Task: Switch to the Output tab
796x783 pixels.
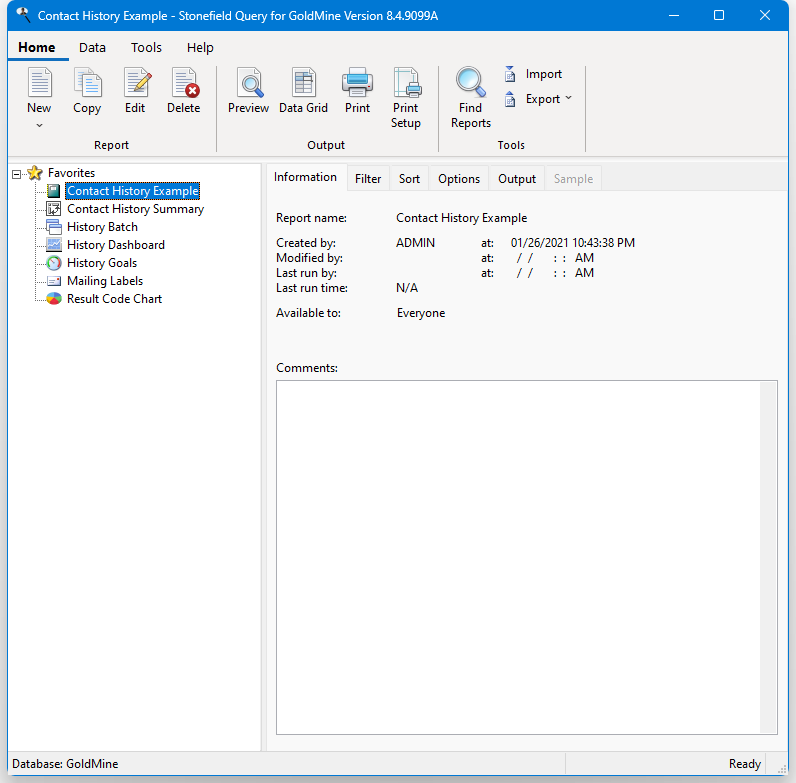Action: click(517, 179)
